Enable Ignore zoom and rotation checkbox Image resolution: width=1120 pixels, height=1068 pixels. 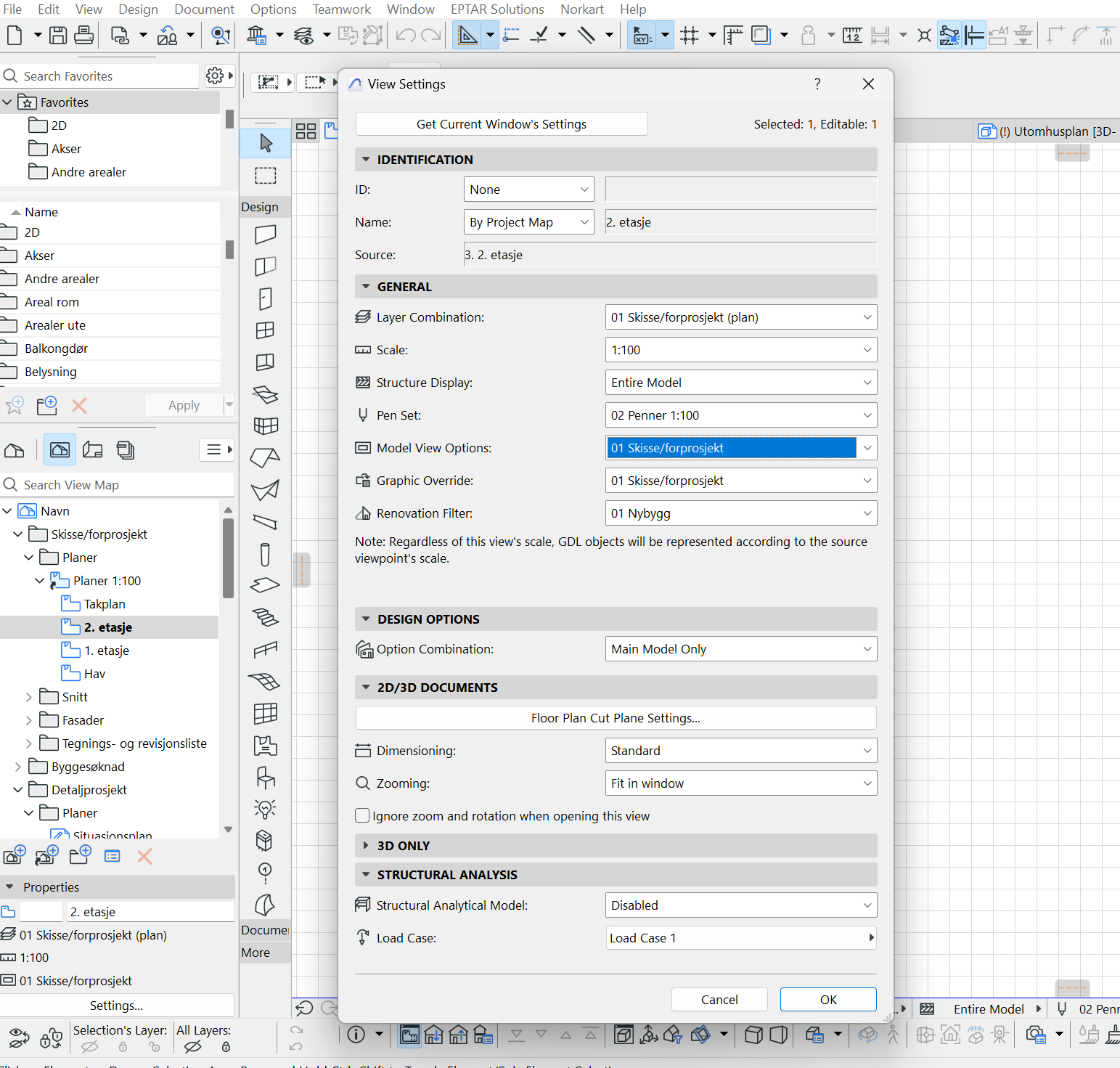[x=362, y=816]
